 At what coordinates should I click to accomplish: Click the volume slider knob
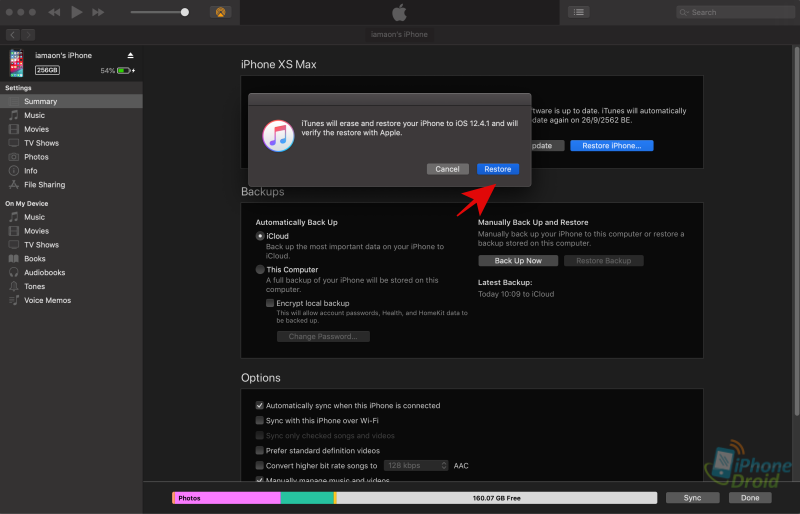pos(185,12)
